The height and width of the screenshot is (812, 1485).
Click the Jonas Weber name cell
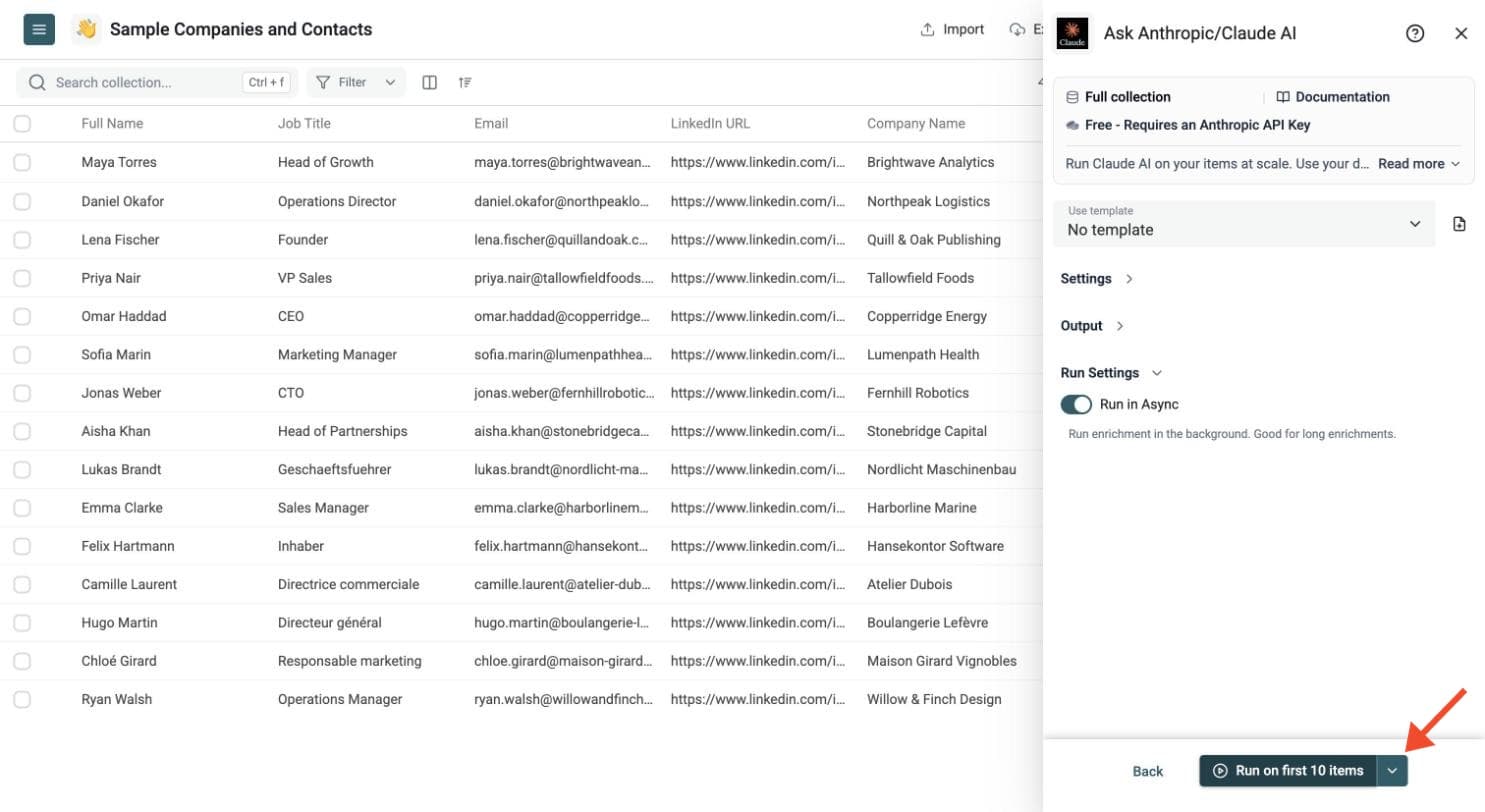coord(121,393)
